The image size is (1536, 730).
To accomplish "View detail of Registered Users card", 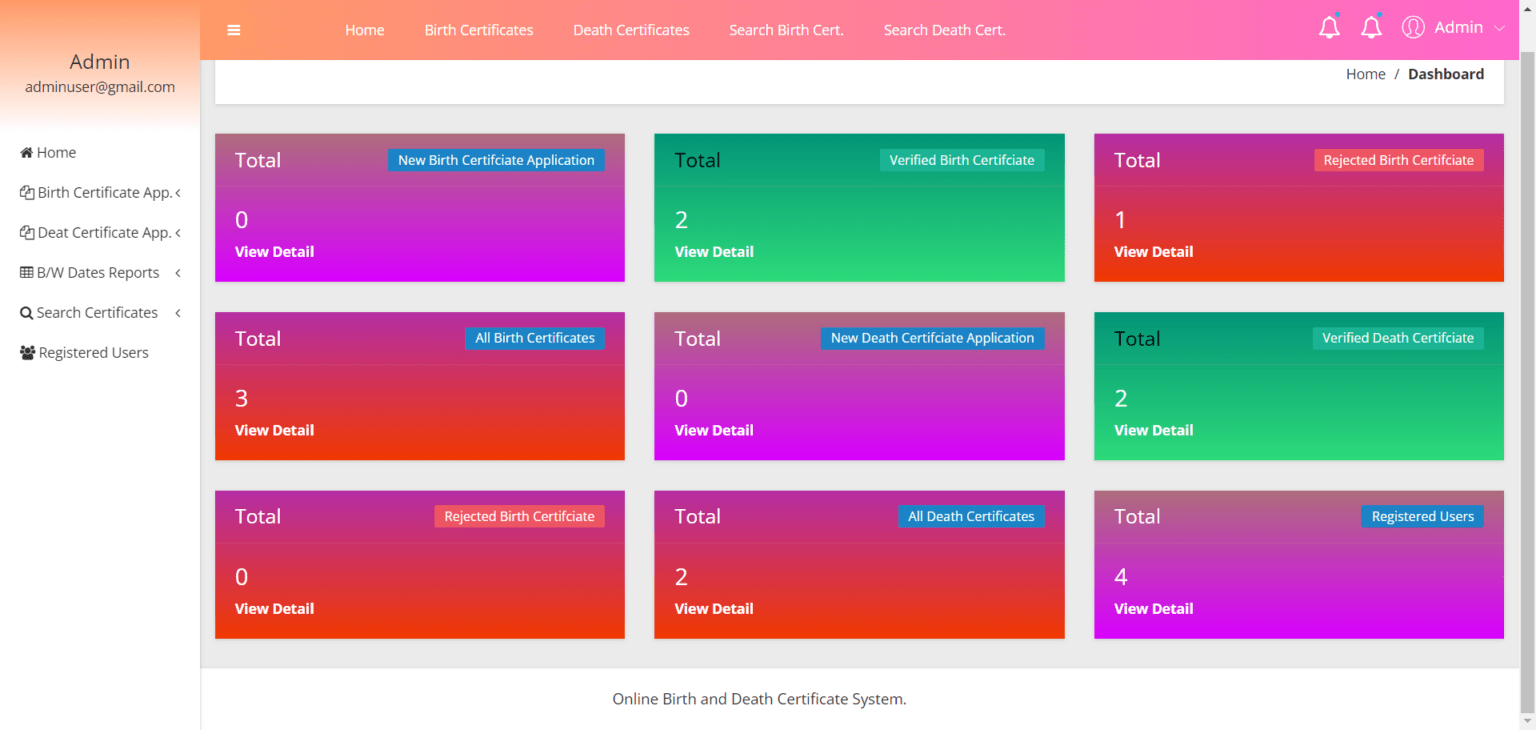I will click(x=1153, y=608).
